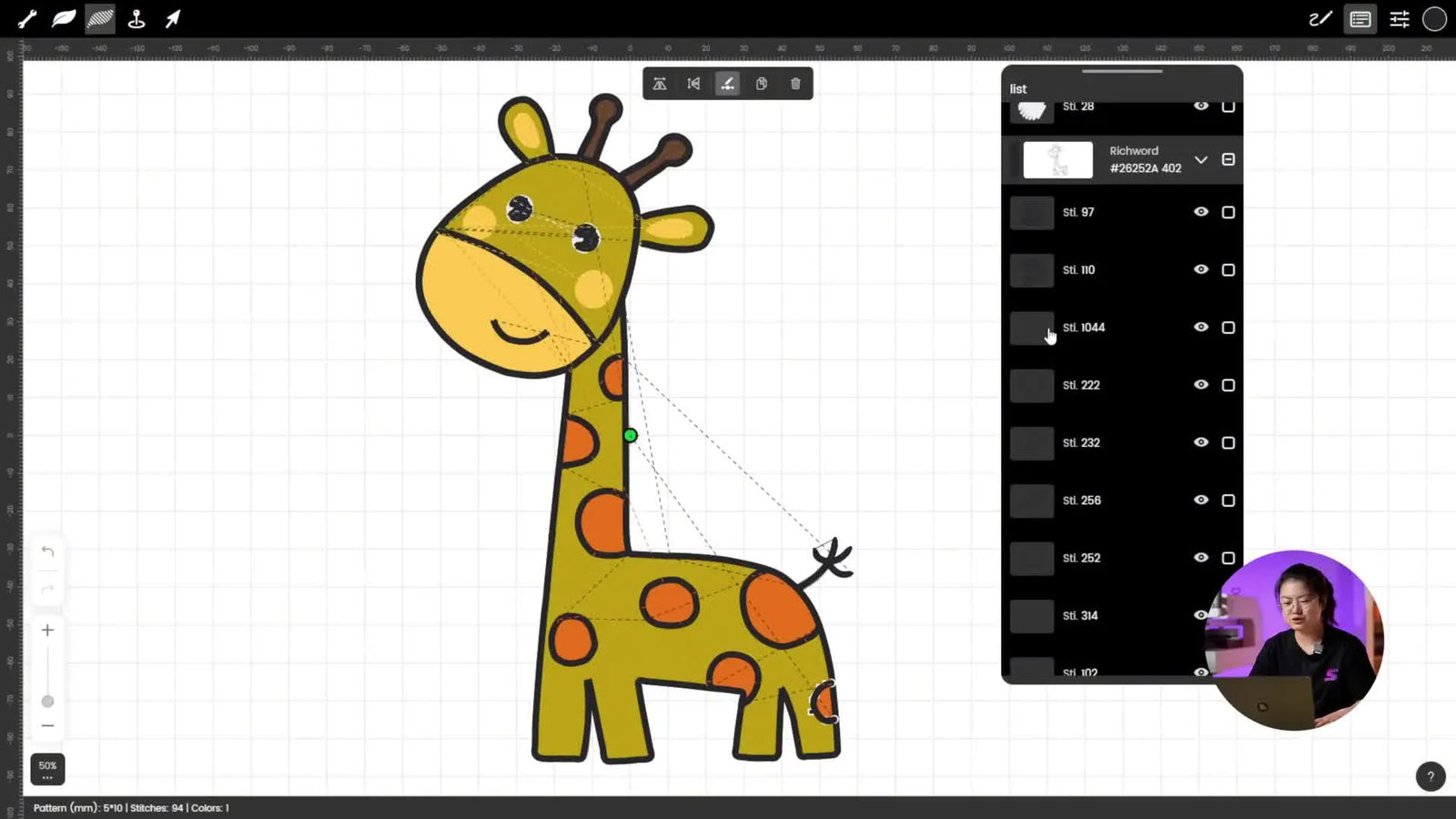This screenshot has height=819, width=1456.
Task: Select the pin placement tool
Action: pyautogui.click(x=136, y=18)
